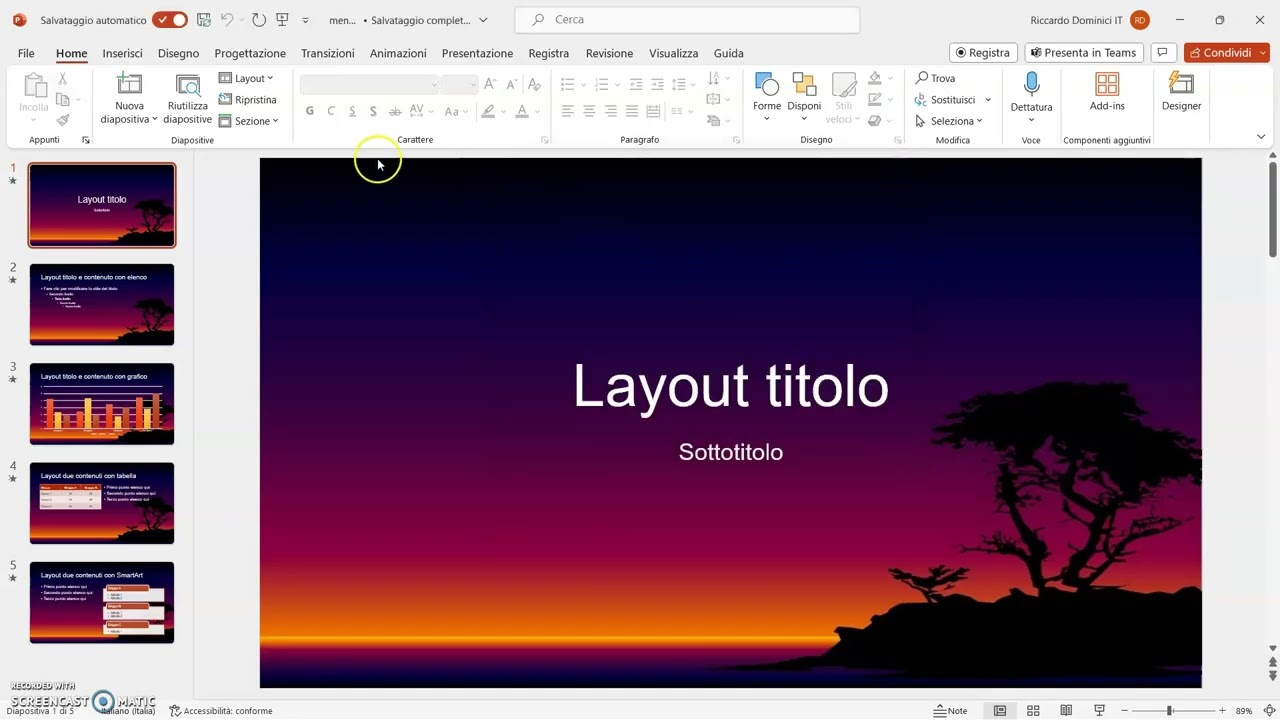Click the Accessibilità: conforme status text
The image size is (1280, 720).
tap(221, 711)
